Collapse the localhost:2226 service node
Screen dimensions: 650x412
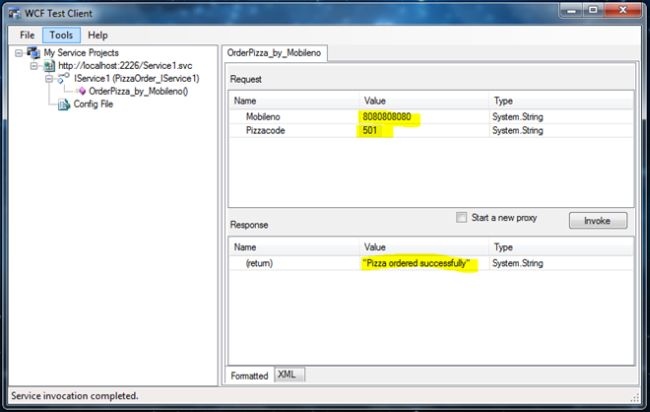pos(34,66)
